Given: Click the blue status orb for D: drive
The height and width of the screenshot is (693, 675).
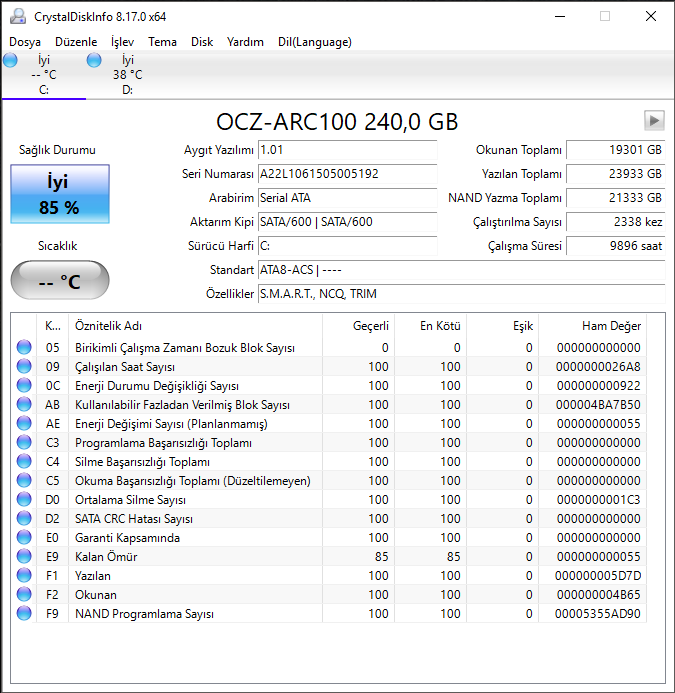Looking at the screenshot, I should pyautogui.click(x=94, y=60).
